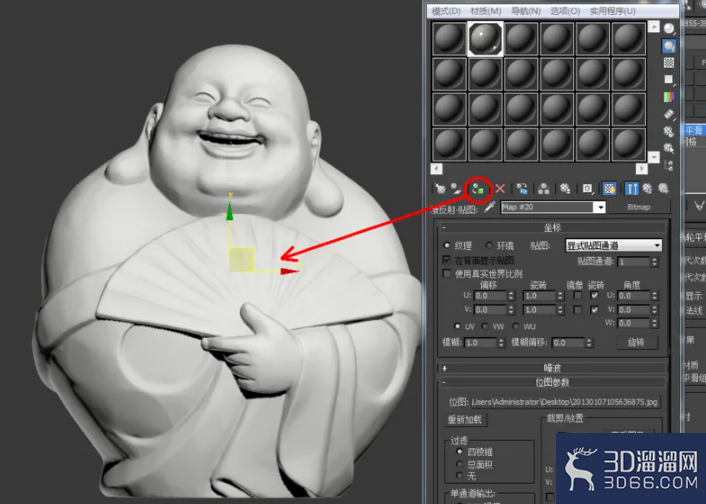Screen dimensions: 706x504
Task: Collapse the 位图参数 rollout
Action: click(x=552, y=382)
